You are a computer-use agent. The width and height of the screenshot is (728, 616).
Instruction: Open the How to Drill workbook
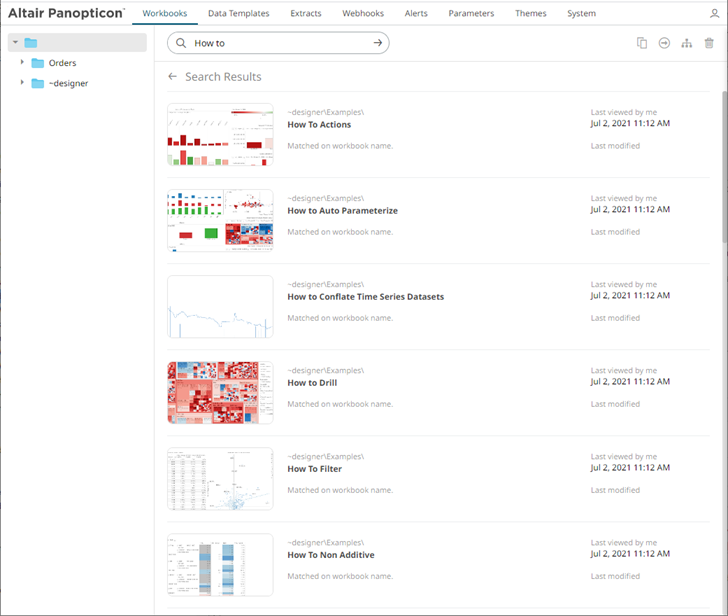point(314,383)
